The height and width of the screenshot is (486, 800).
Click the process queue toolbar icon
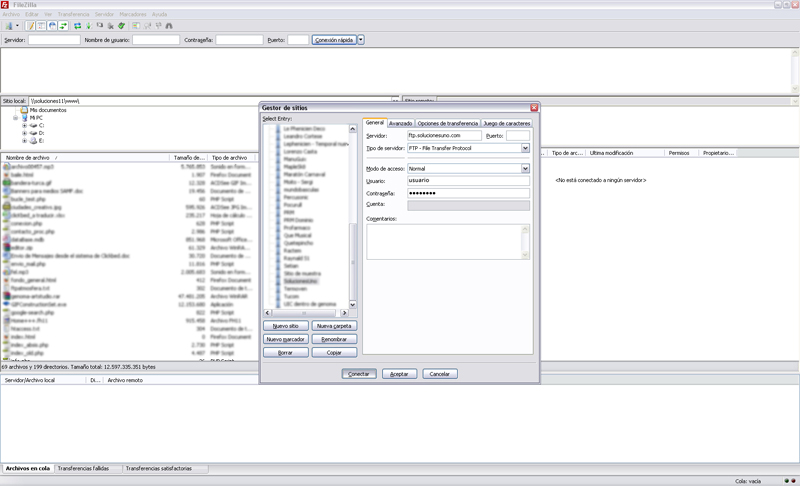tap(88, 25)
